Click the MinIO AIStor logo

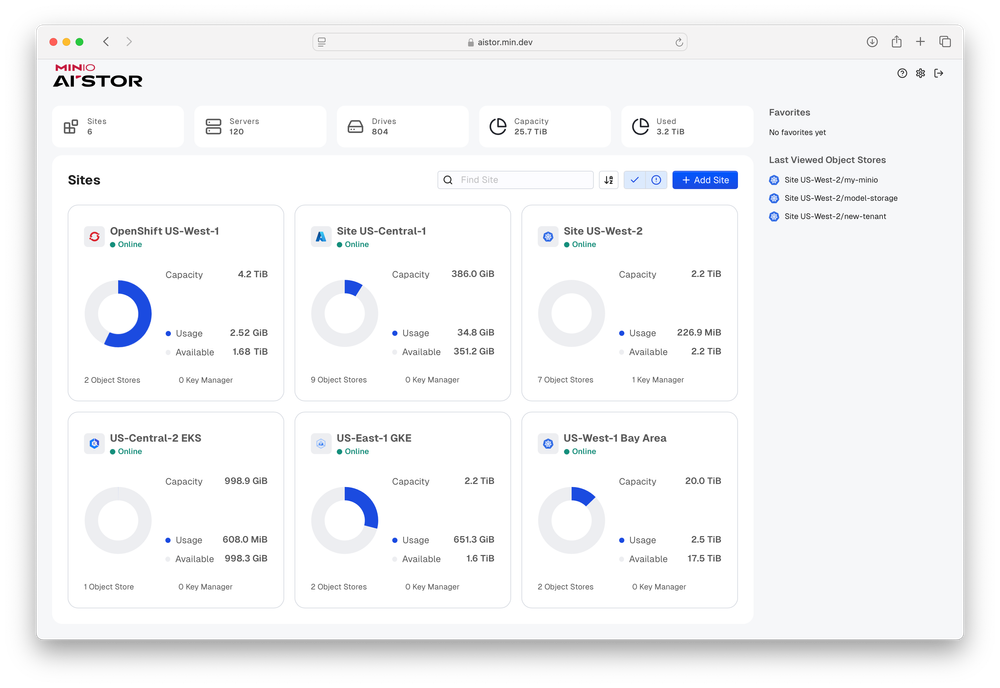pos(97,75)
